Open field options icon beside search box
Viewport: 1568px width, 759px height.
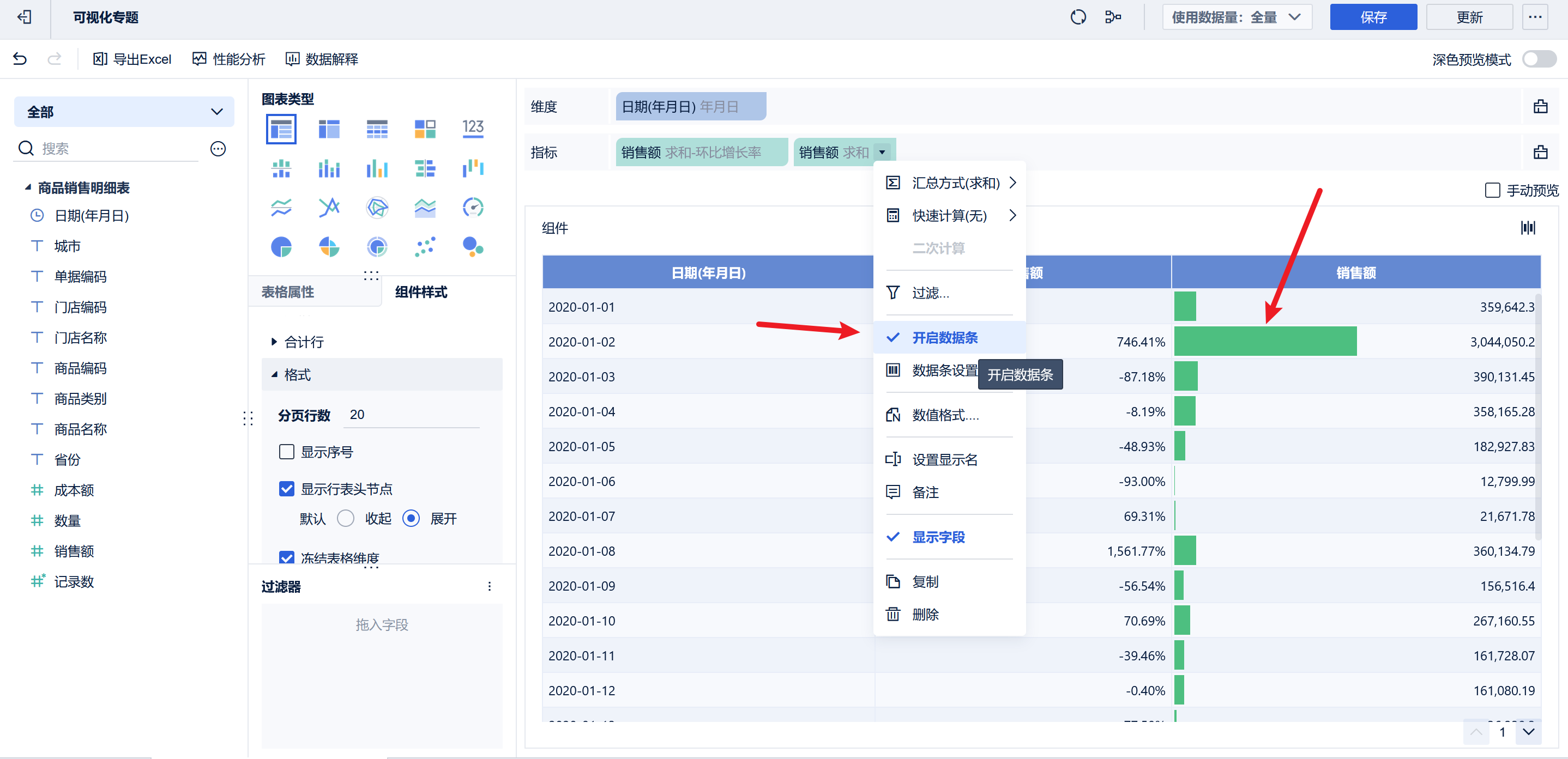tap(218, 149)
